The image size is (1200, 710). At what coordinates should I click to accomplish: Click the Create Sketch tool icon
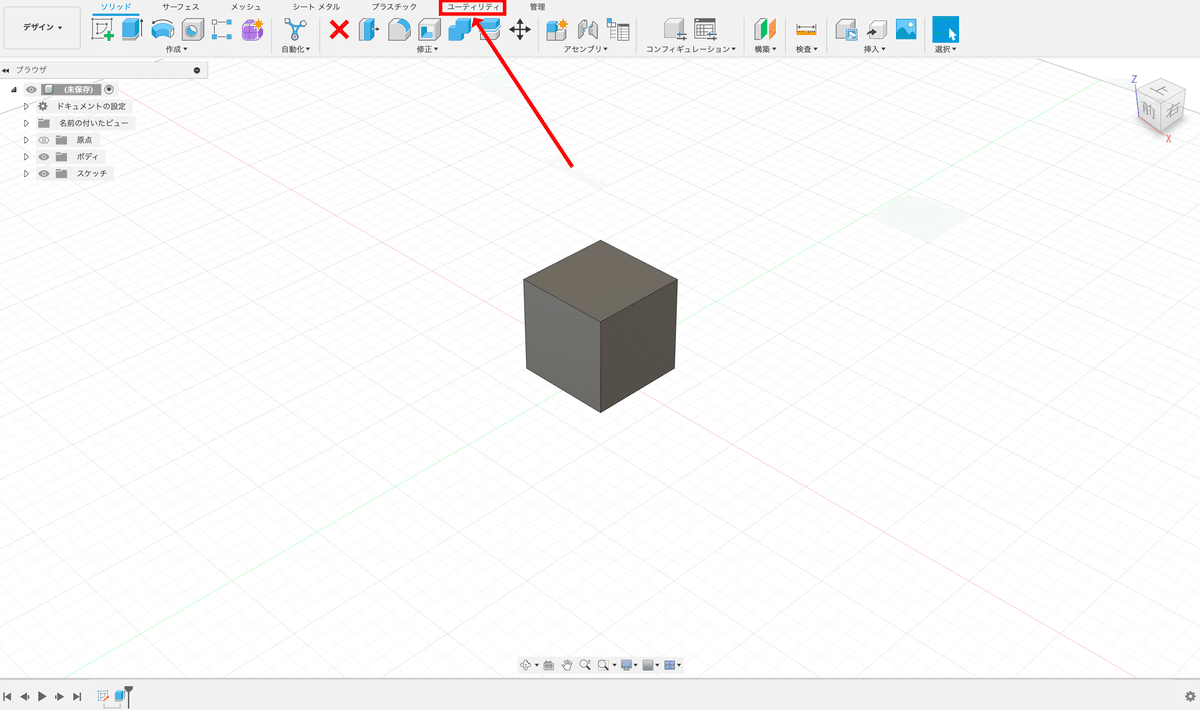[103, 30]
